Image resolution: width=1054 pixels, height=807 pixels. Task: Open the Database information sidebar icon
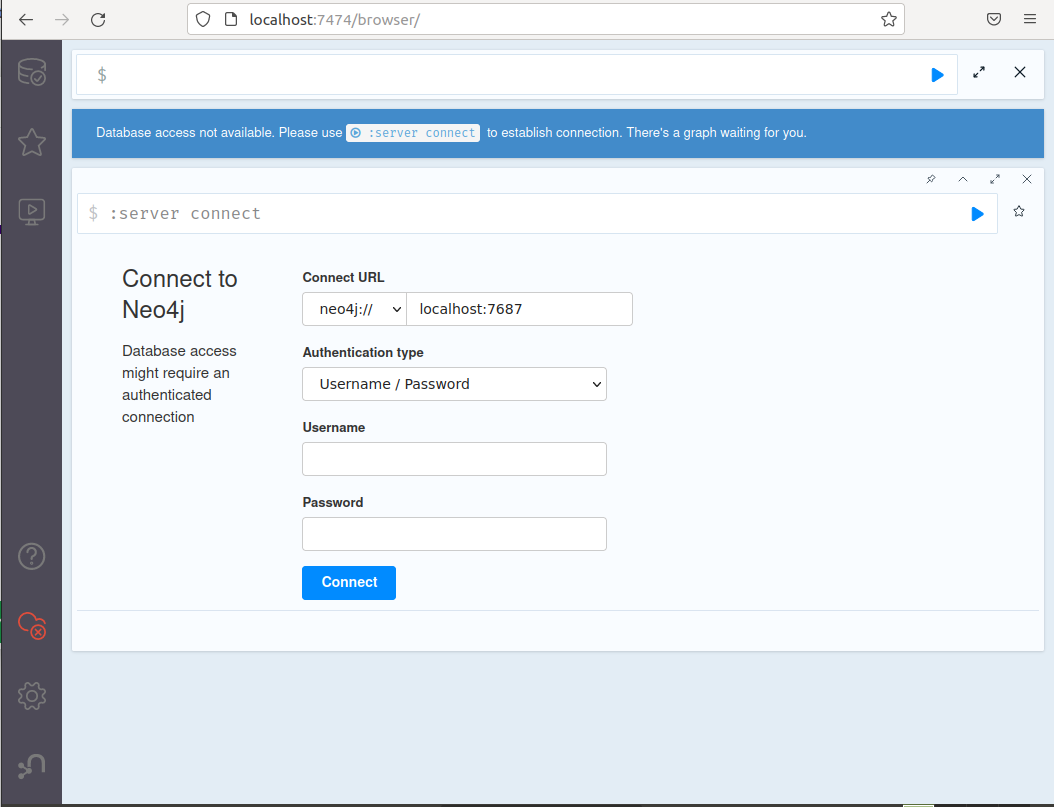(x=32, y=72)
